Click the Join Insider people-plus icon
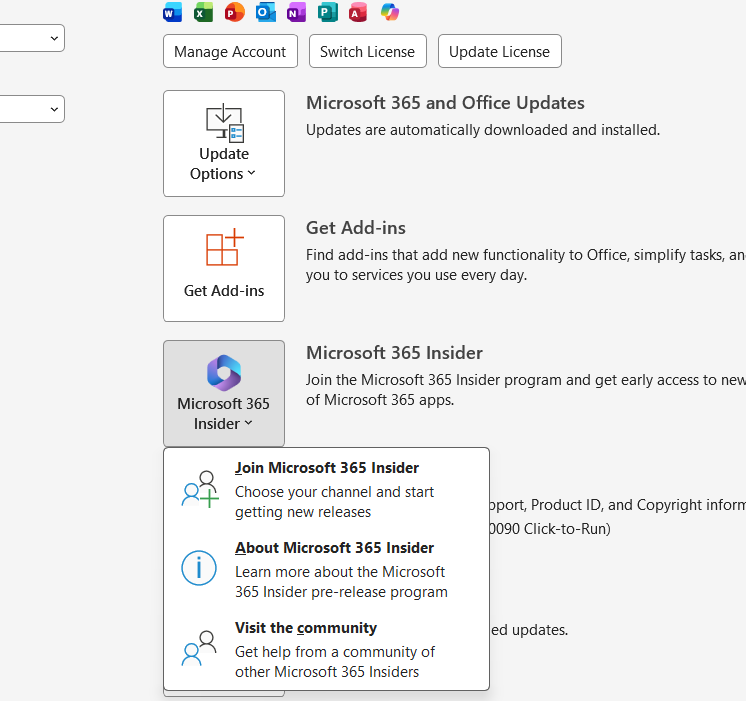The width and height of the screenshot is (746, 701). (200, 489)
